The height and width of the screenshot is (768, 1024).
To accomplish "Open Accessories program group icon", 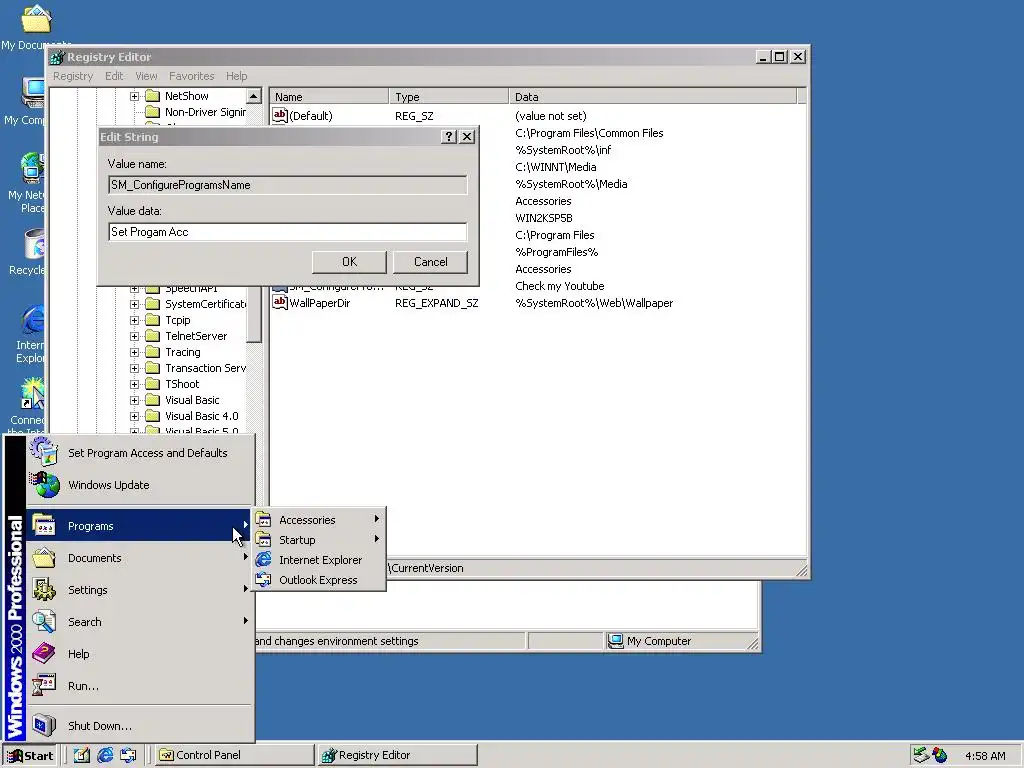I will point(263,520).
